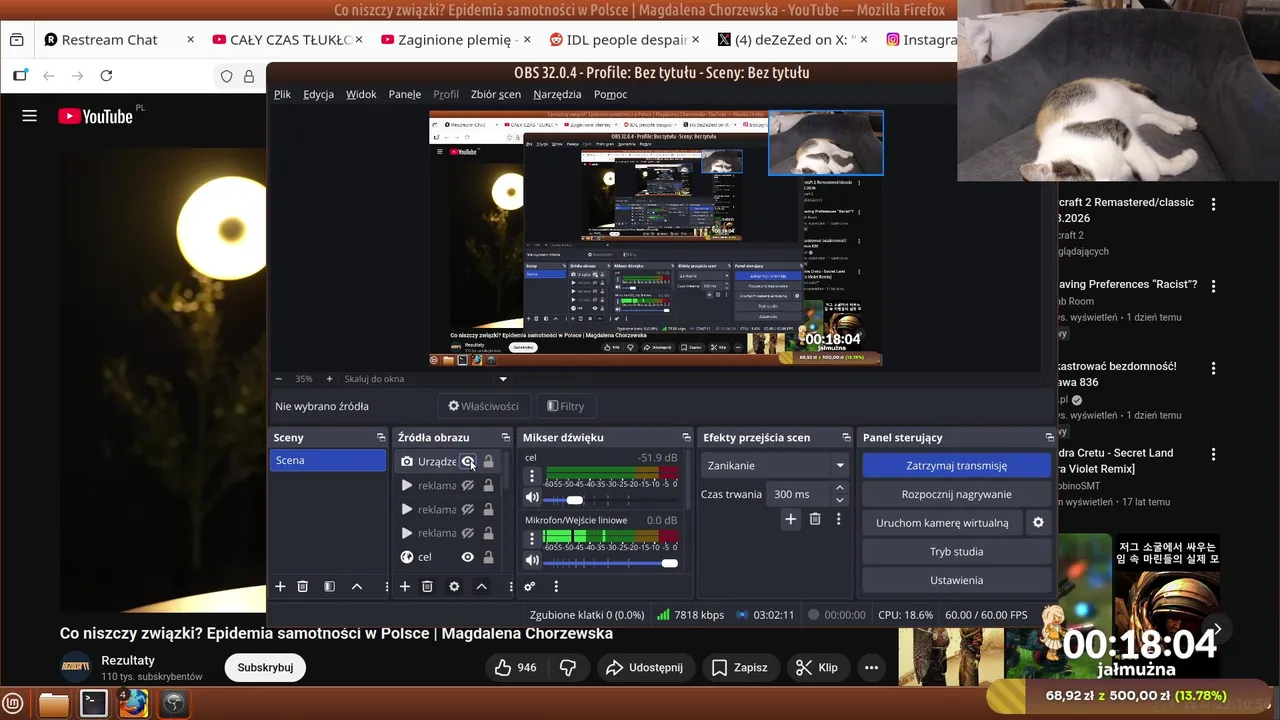Hide the Urządzenie source with eye icon
This screenshot has width=1280, height=720.
pos(467,461)
